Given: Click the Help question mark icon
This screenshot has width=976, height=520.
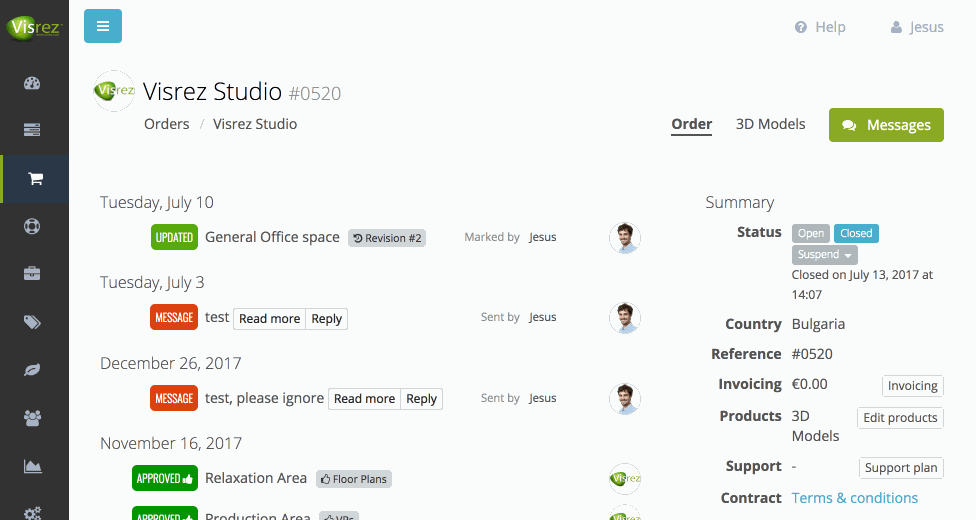Looking at the screenshot, I should click(800, 27).
